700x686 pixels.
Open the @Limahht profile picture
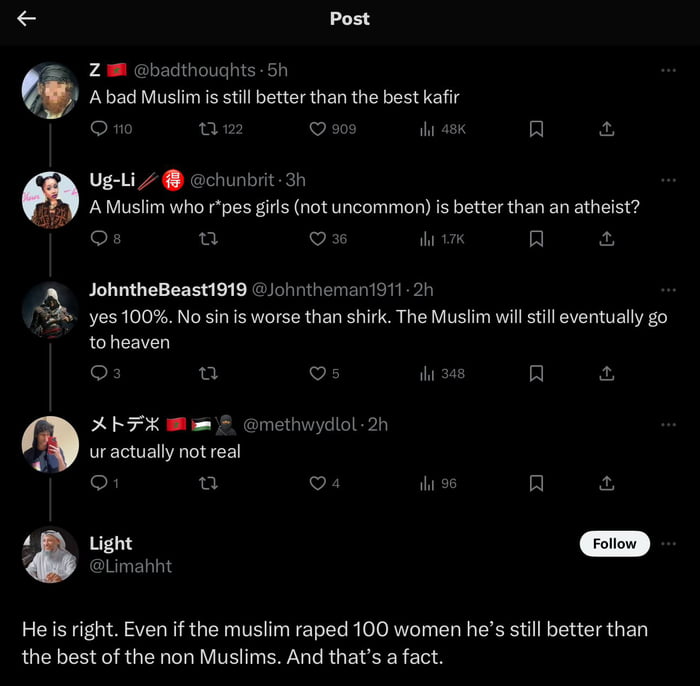click(50, 554)
